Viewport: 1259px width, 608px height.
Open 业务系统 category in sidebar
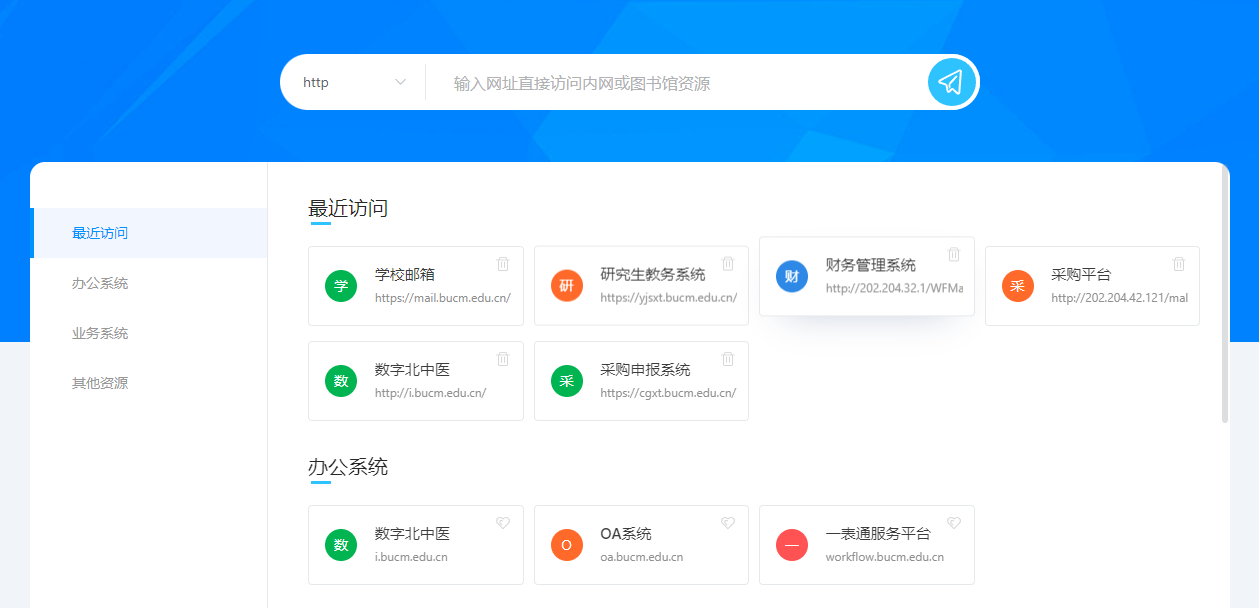(100, 333)
